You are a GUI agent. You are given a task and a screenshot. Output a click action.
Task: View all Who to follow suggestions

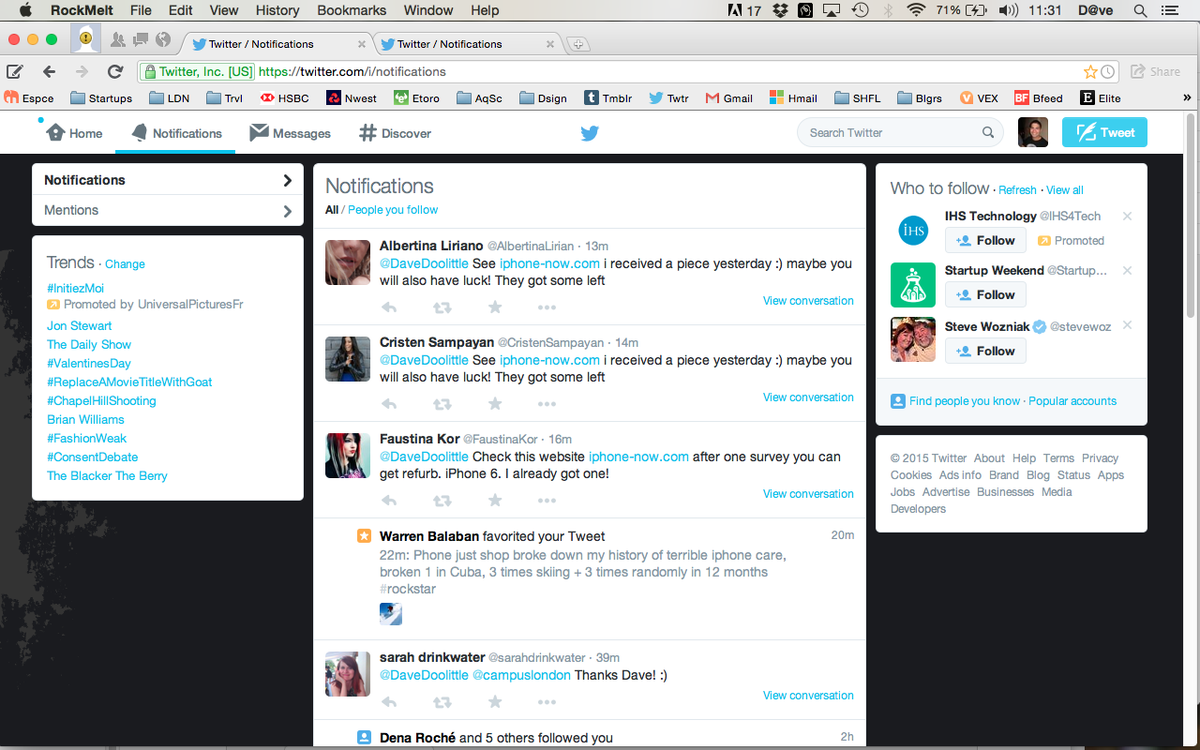point(1065,190)
